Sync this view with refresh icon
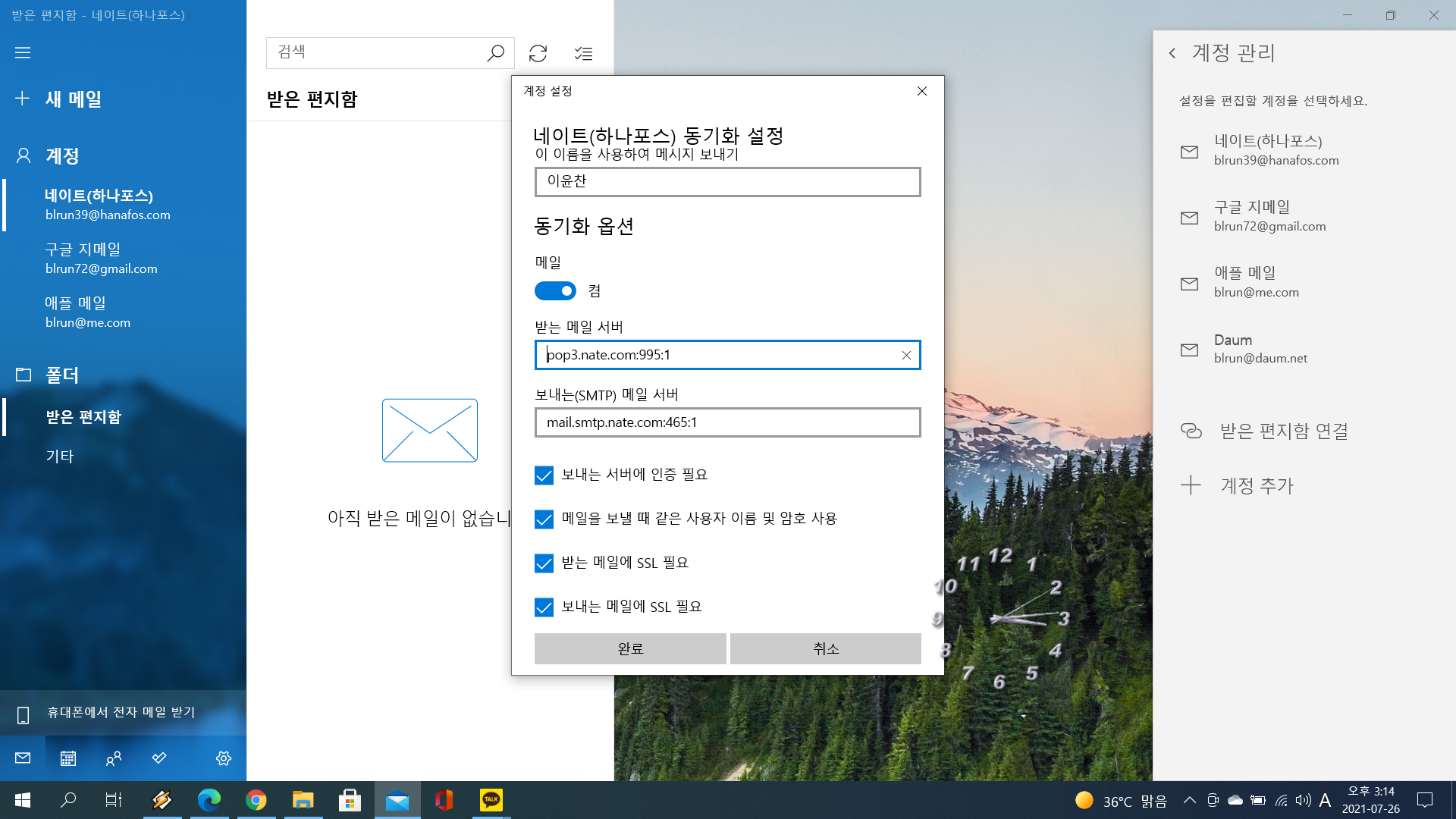The image size is (1456, 819). tap(538, 53)
